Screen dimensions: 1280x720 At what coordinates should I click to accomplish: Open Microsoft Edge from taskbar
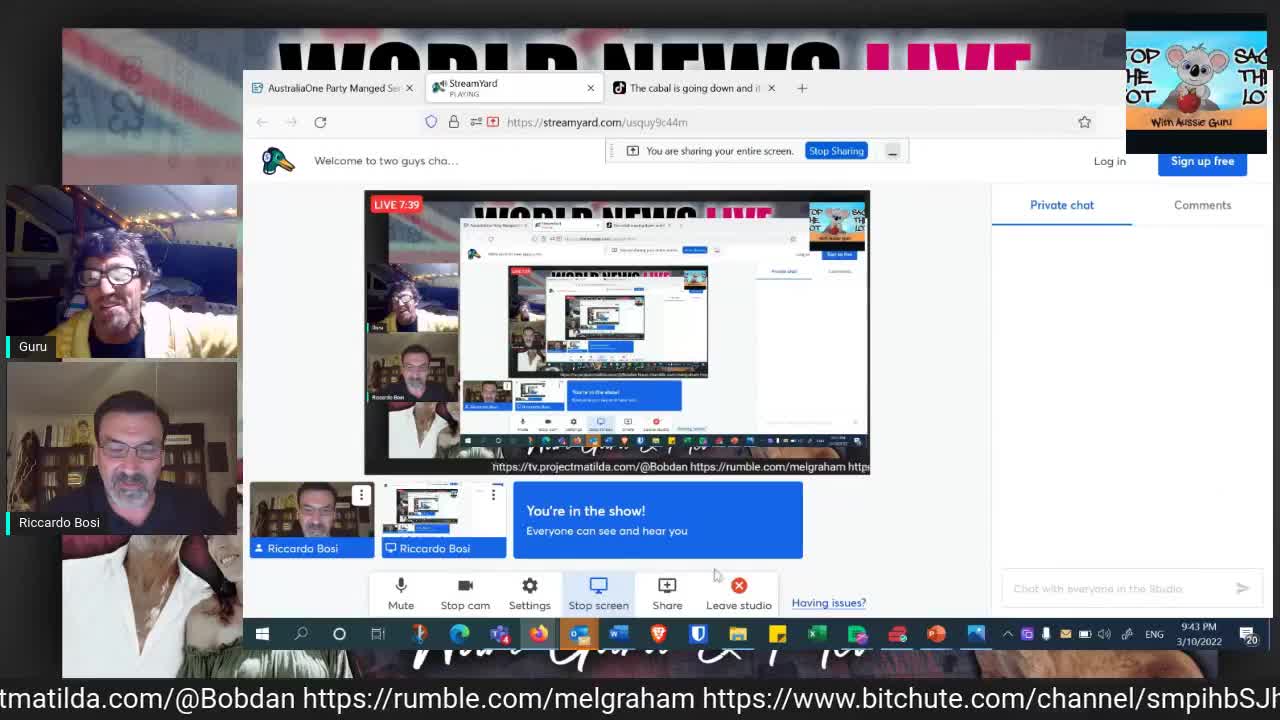coord(459,634)
